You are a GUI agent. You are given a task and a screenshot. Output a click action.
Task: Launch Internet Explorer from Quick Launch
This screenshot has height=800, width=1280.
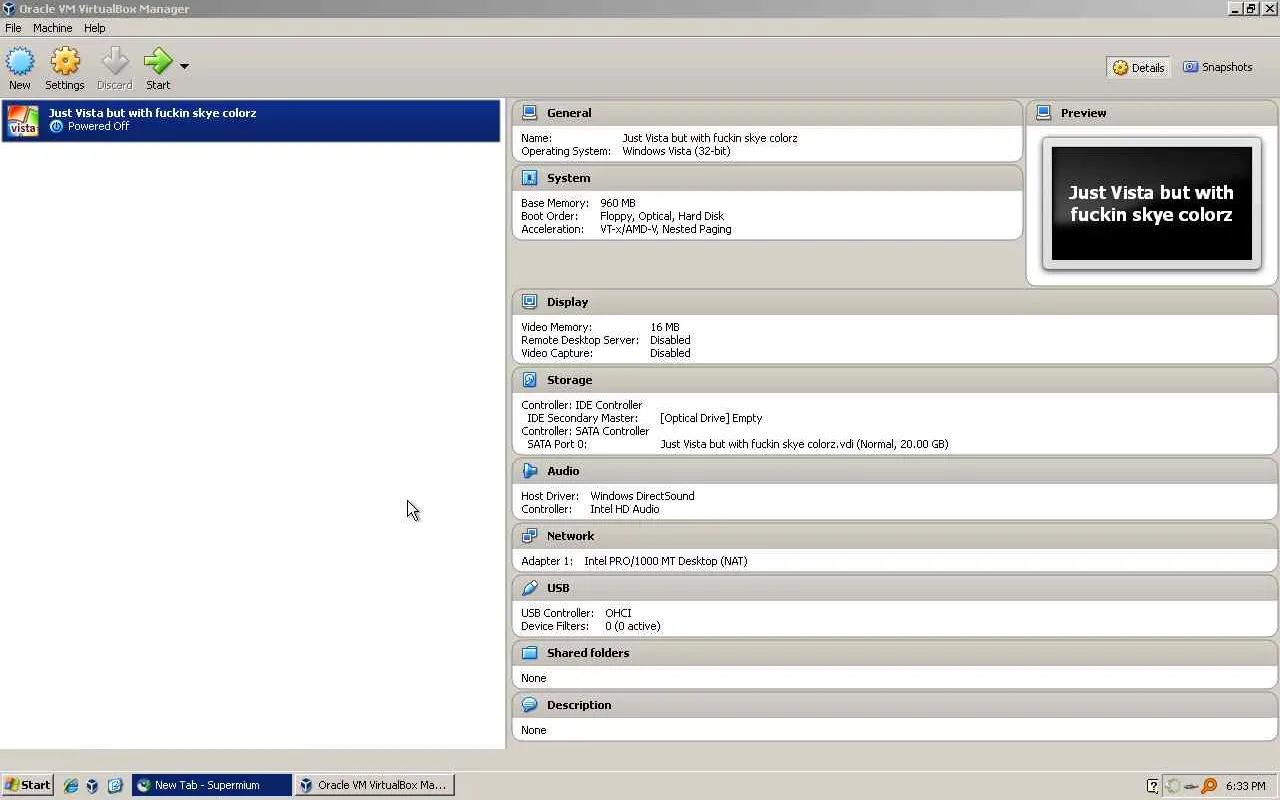(71, 786)
